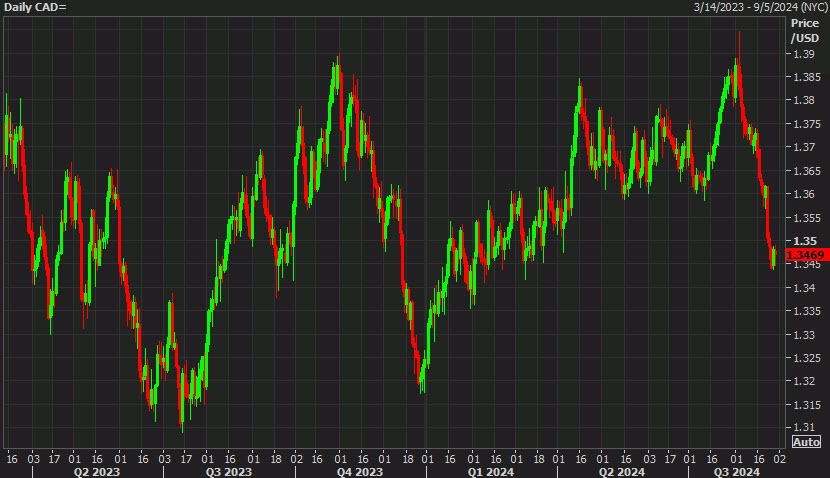830x478 pixels.
Task: Click the bold 1.35 price axis label
Action: (804, 241)
